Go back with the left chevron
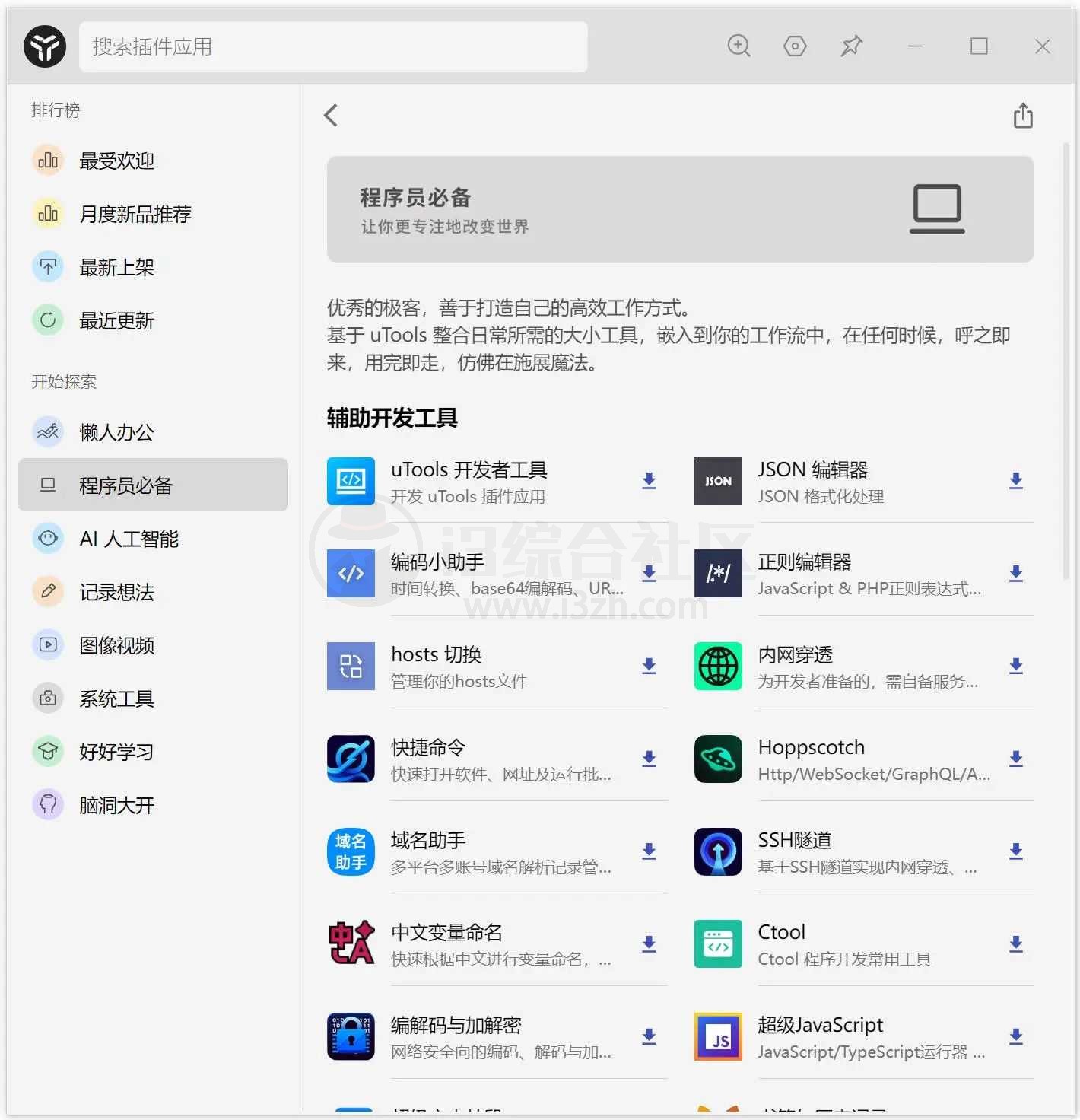This screenshot has height=1120, width=1080. [x=331, y=116]
